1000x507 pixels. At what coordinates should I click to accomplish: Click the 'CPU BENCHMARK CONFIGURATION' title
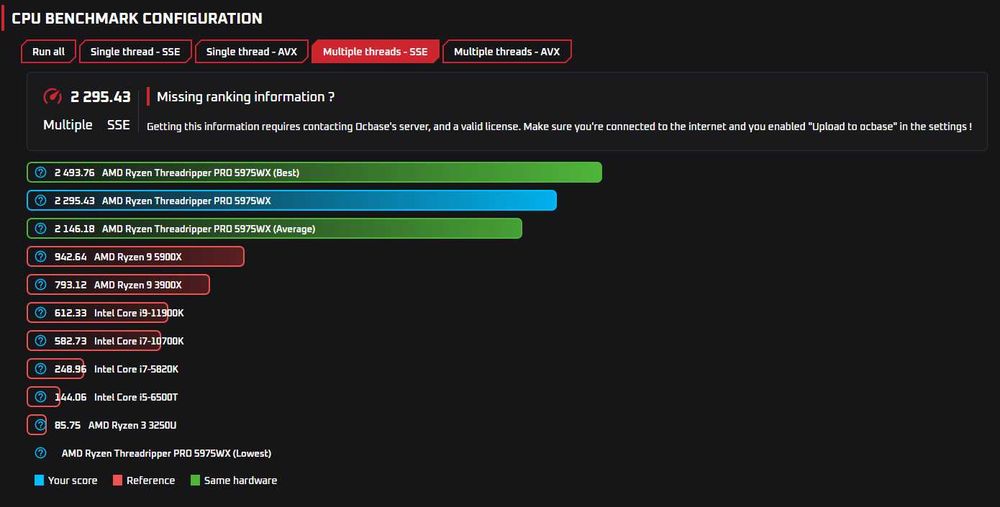136,18
